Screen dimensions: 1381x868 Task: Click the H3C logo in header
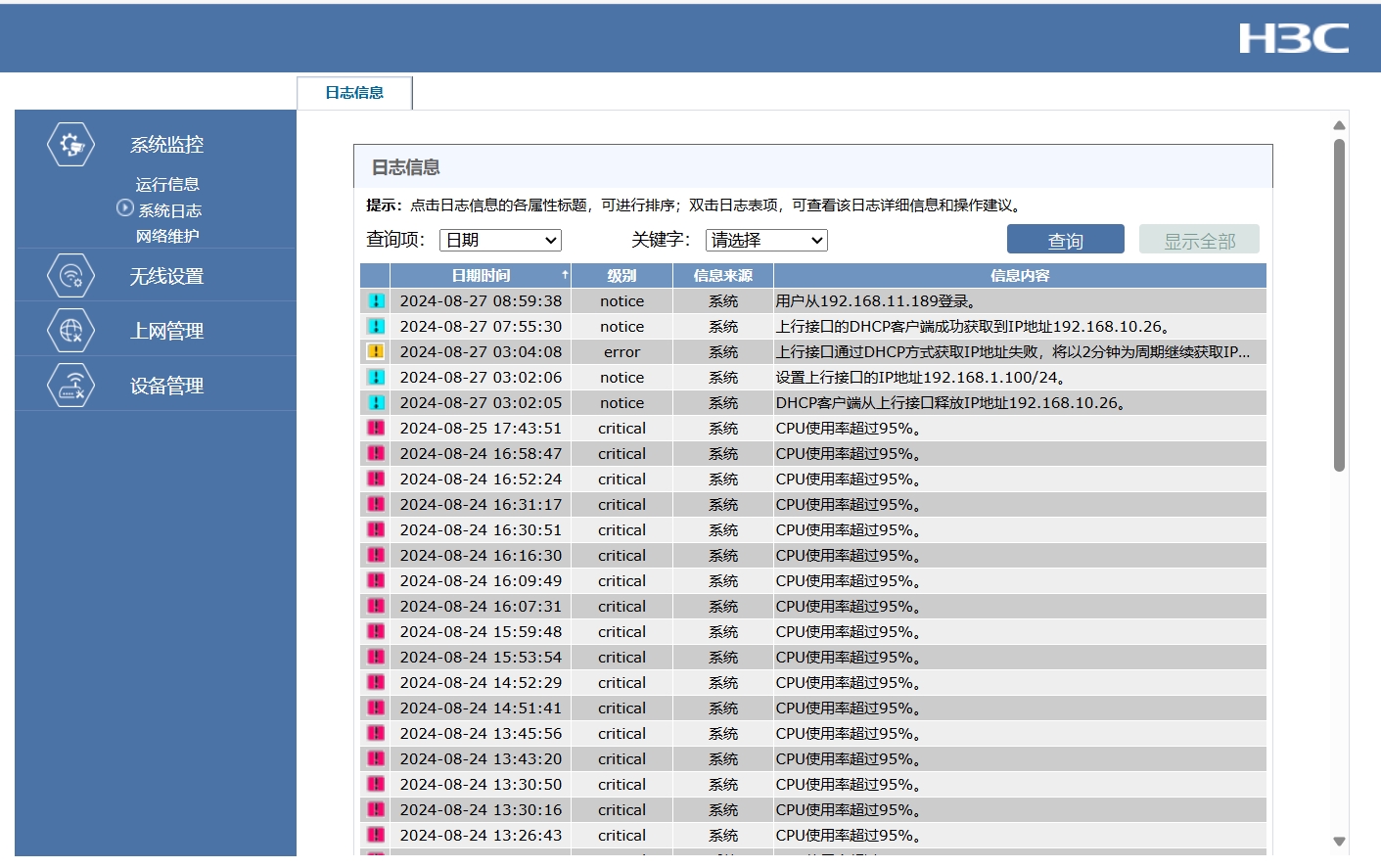click(1293, 39)
